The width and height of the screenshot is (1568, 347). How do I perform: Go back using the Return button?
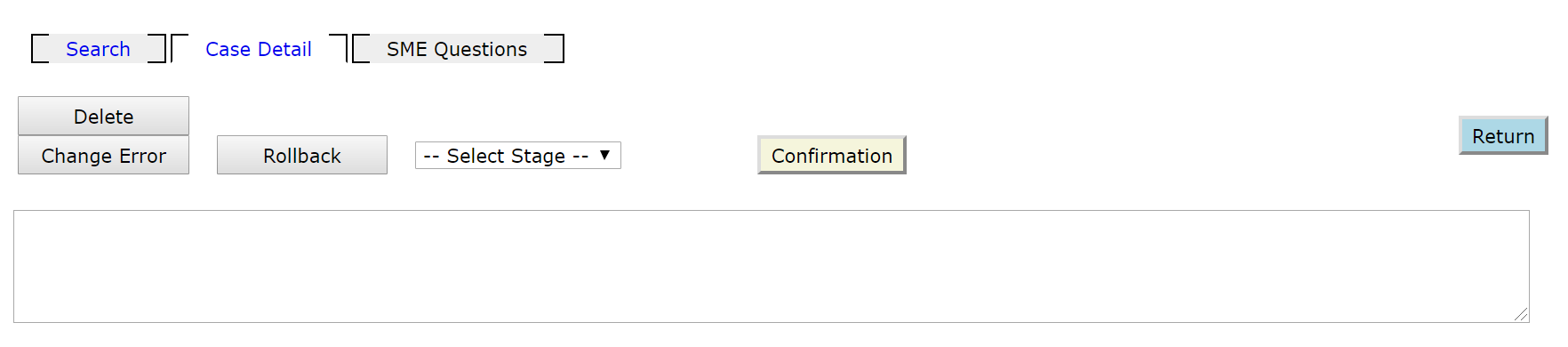(1503, 136)
